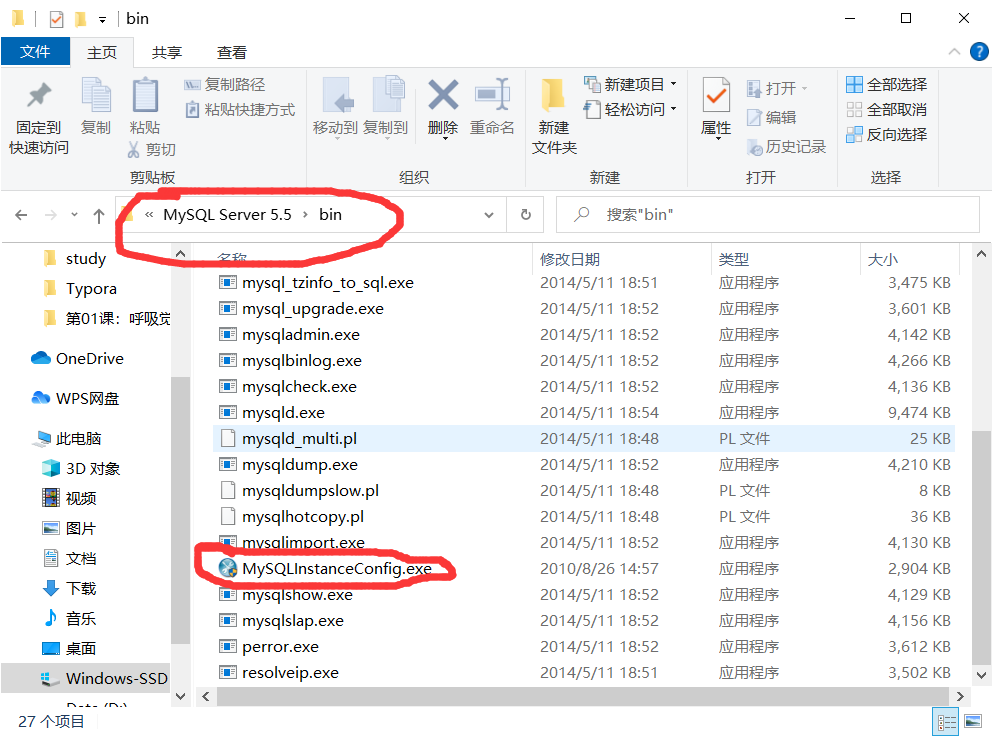Click the Forward navigation arrow
Image resolution: width=993 pixels, height=737 pixels.
coord(51,215)
